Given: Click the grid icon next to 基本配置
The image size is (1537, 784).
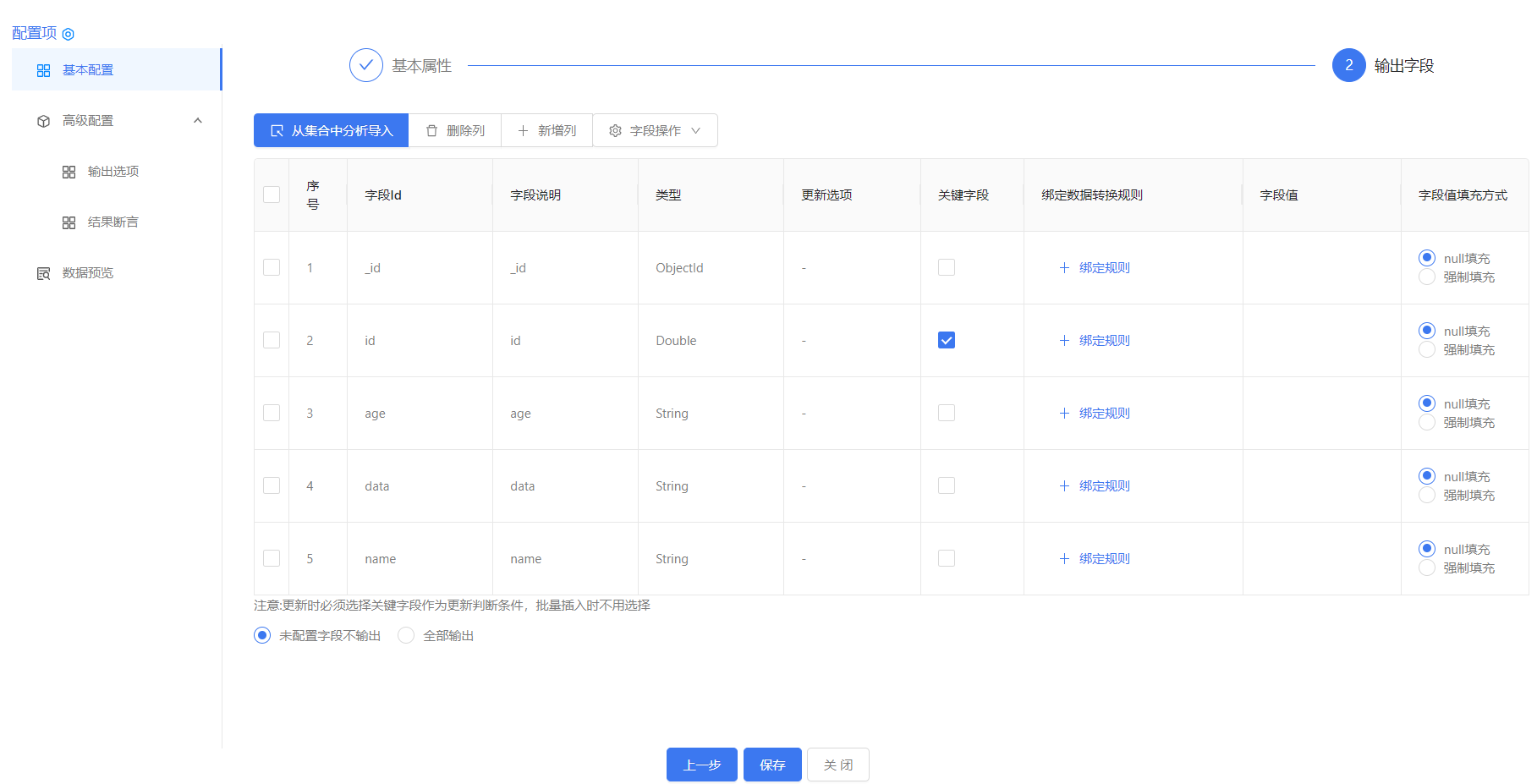Looking at the screenshot, I should [44, 70].
